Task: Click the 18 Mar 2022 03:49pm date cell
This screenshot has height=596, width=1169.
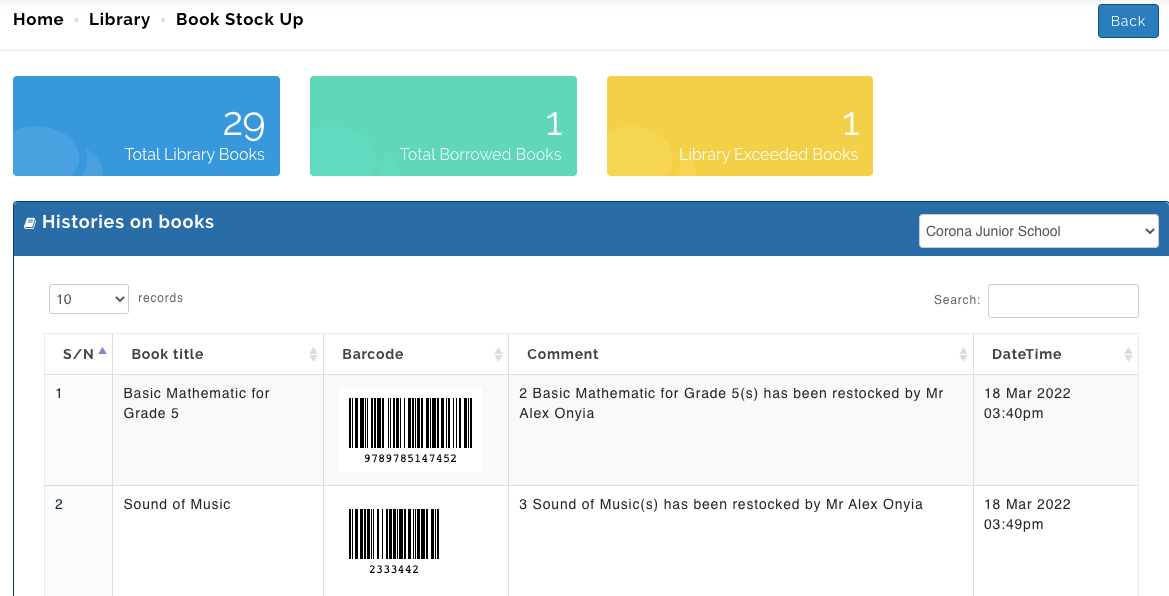Action: click(1056, 541)
